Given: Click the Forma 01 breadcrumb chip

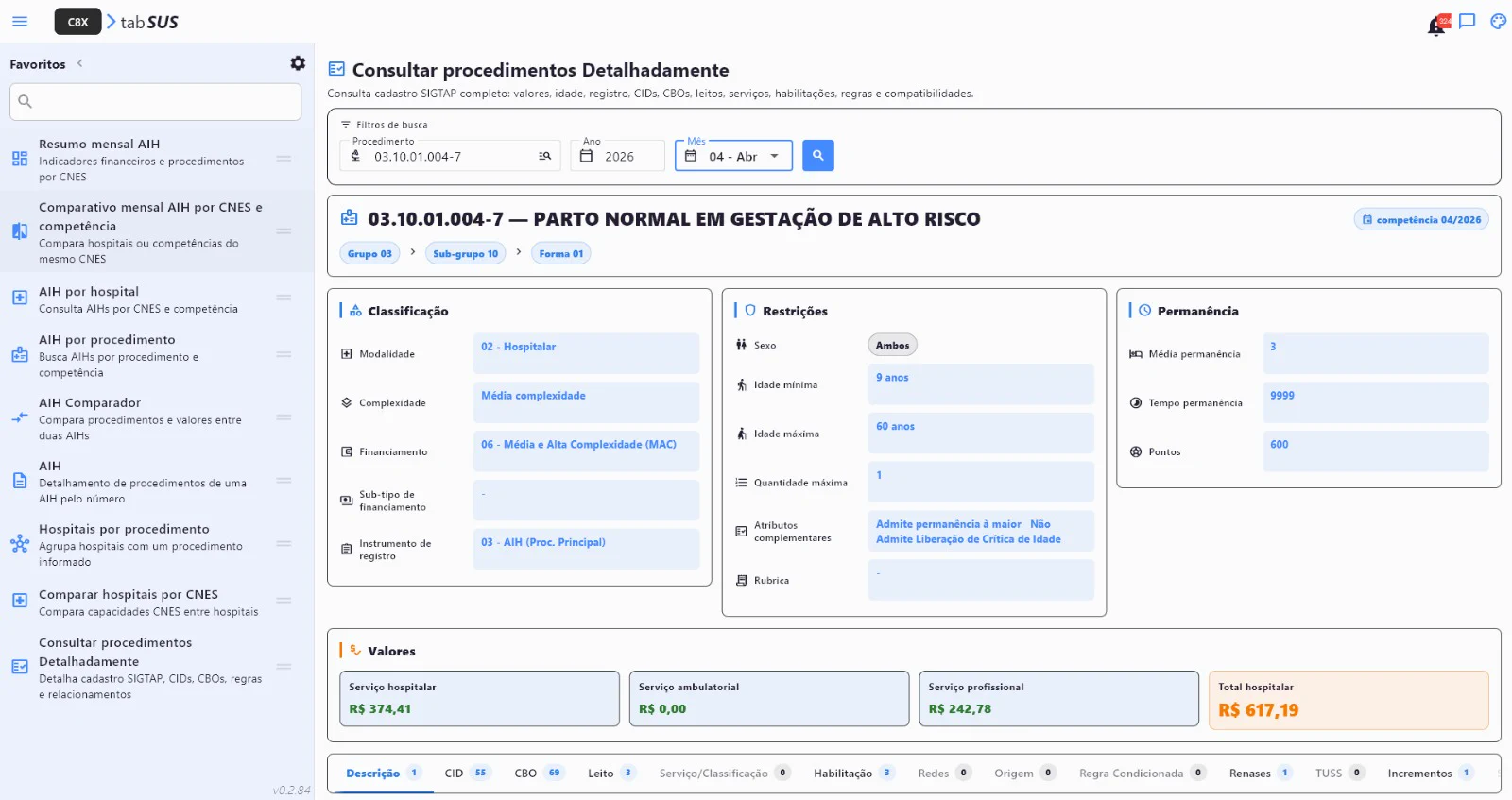Looking at the screenshot, I should (561, 253).
